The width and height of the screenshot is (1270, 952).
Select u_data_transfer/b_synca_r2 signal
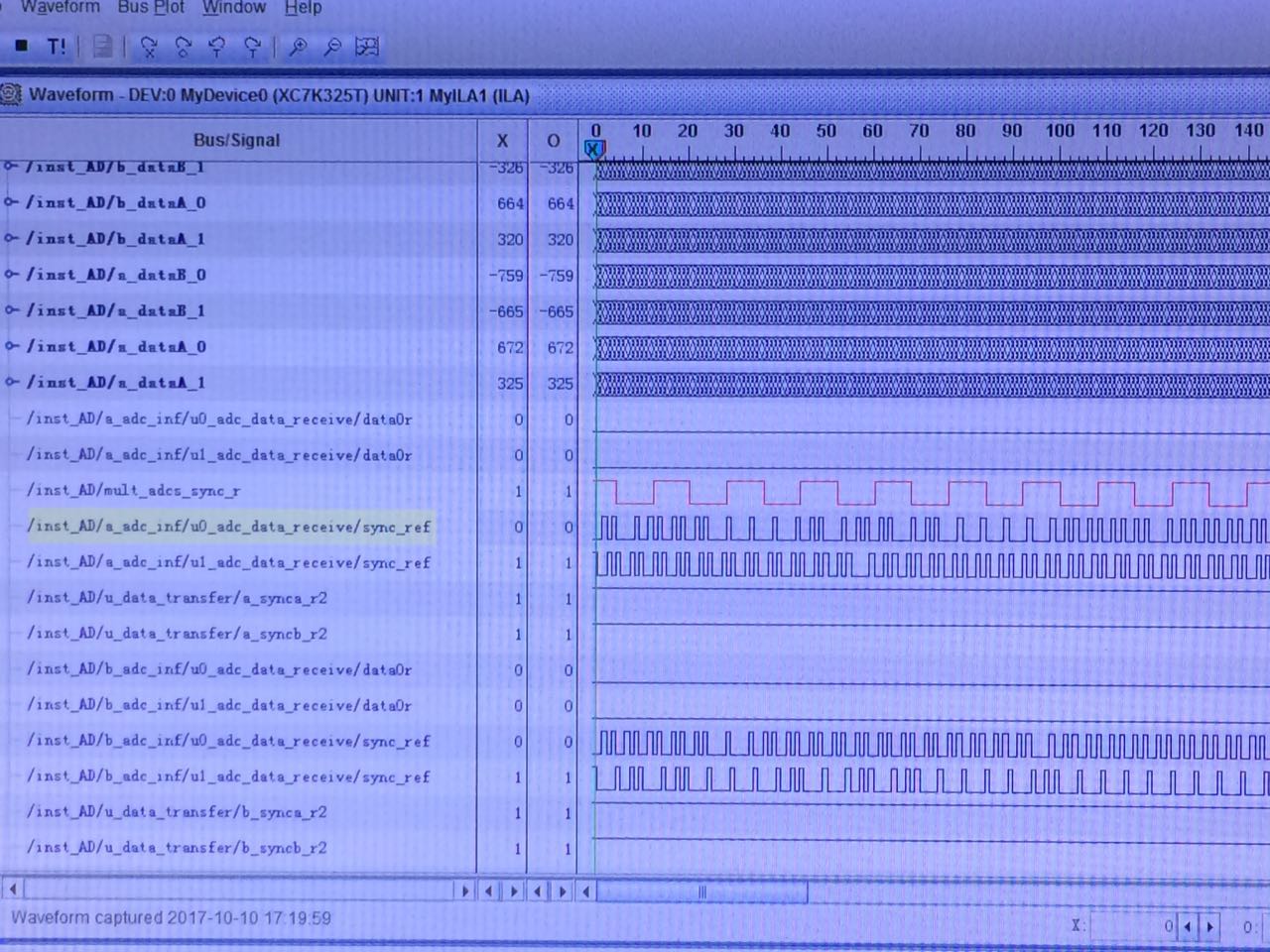tap(177, 811)
